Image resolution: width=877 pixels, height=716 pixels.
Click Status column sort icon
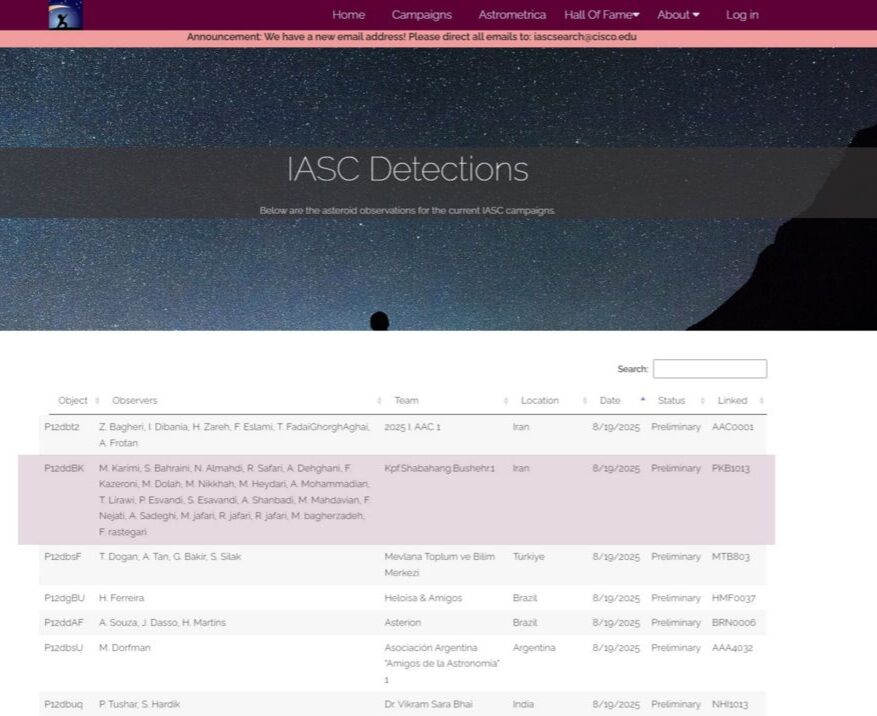click(x=702, y=401)
